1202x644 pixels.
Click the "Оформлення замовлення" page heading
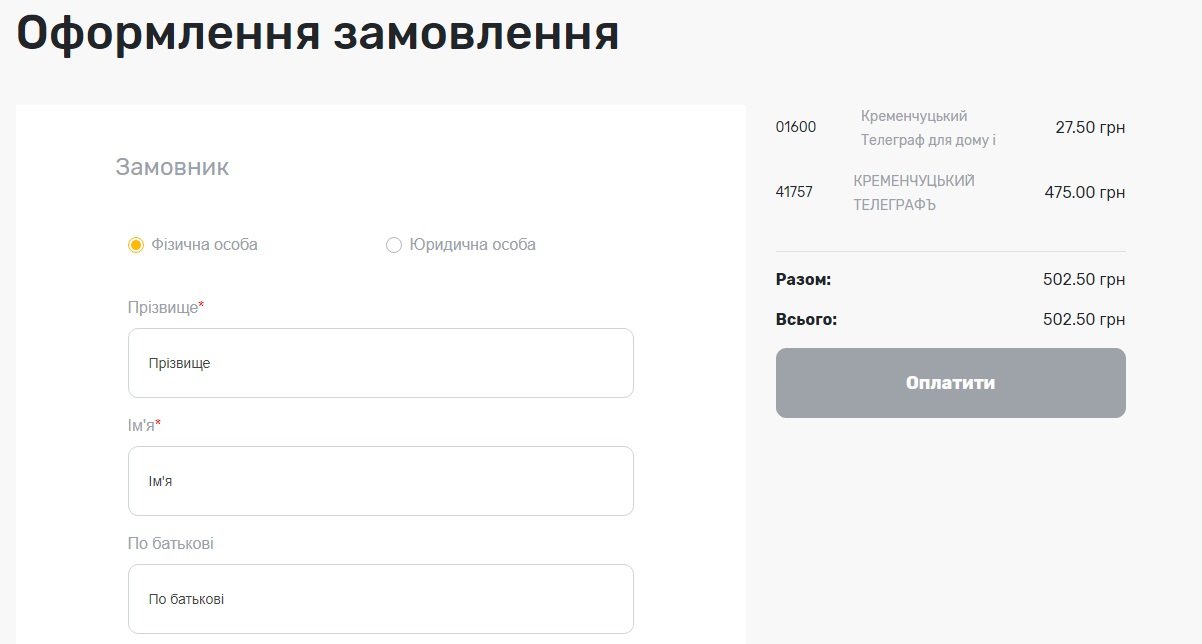pos(318,33)
